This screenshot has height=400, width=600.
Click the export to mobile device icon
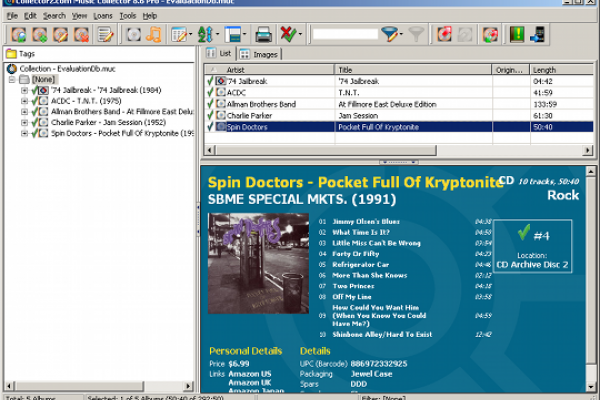(538, 35)
